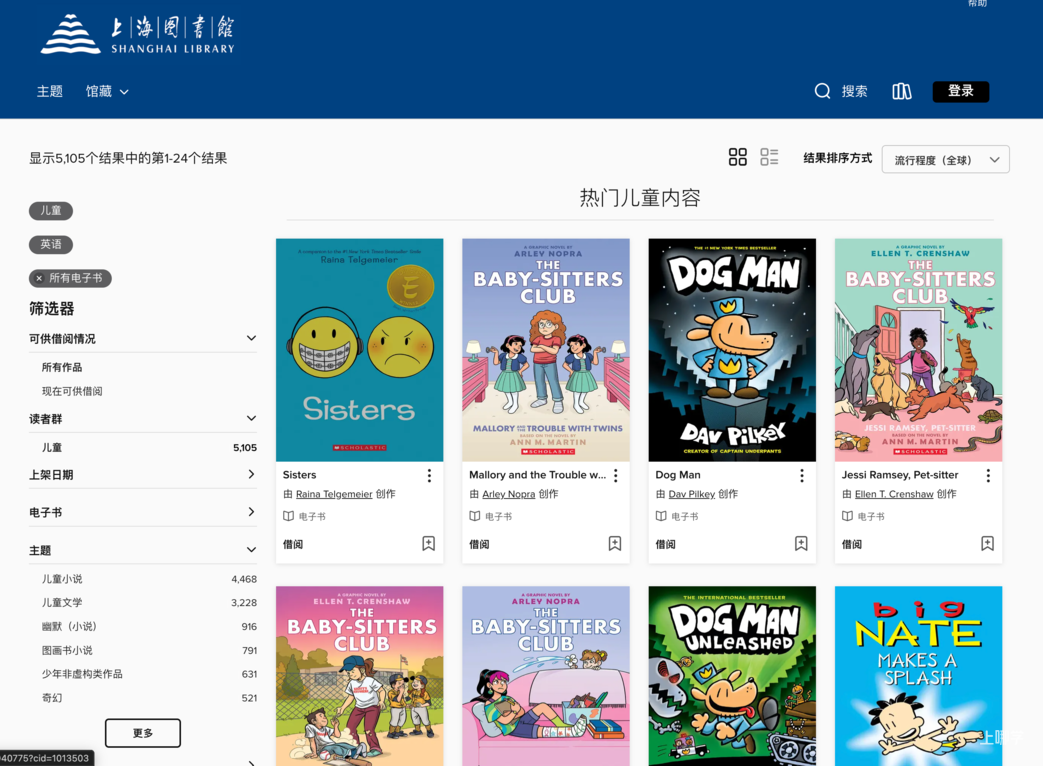Screen dimensions: 1043x766
Task: Borrow Mallory and the Trouble with Twins
Action: [x=479, y=544]
